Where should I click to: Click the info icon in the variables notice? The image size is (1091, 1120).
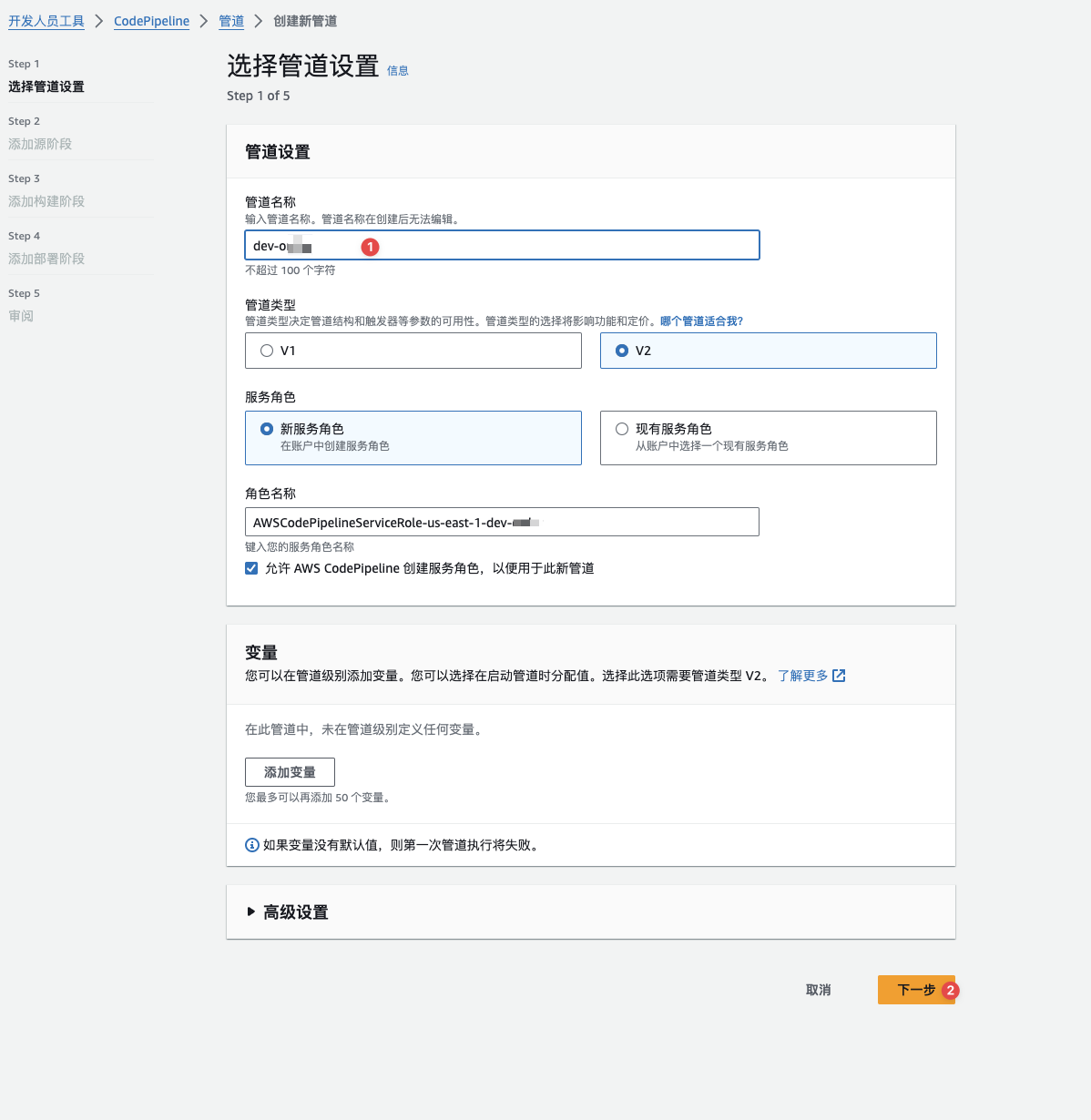tap(252, 845)
